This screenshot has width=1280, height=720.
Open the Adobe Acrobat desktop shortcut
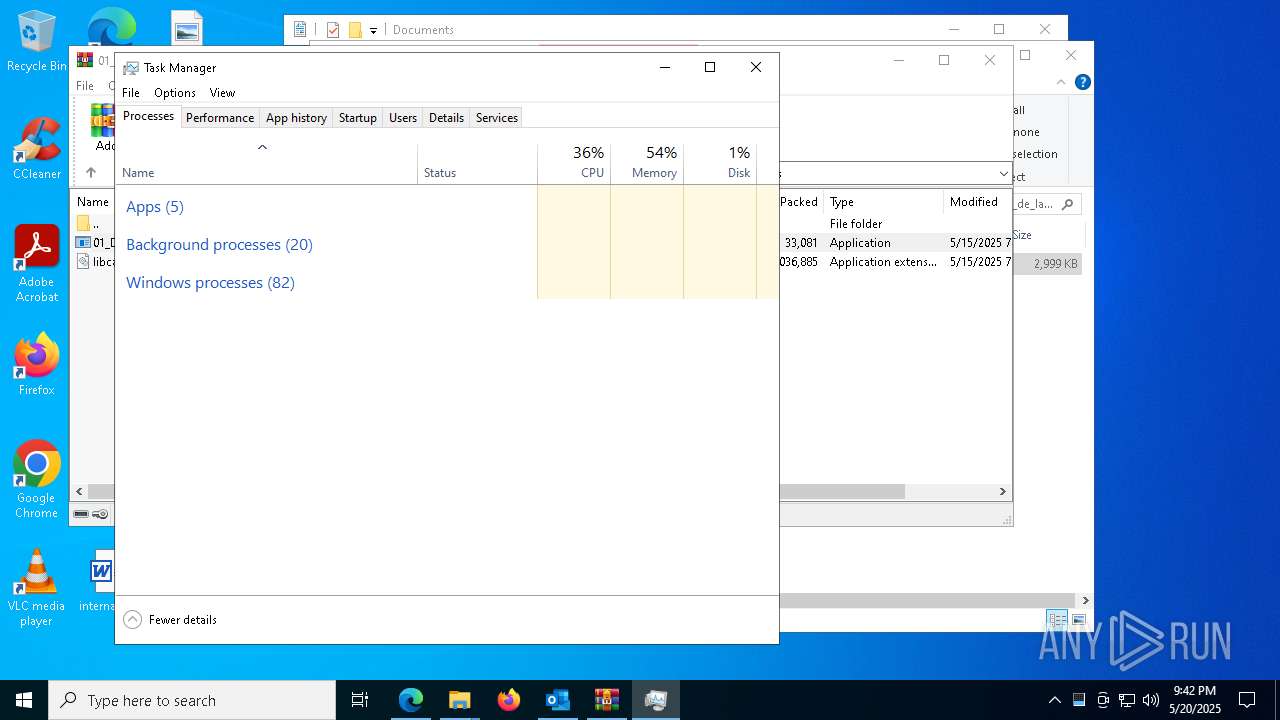point(37,263)
